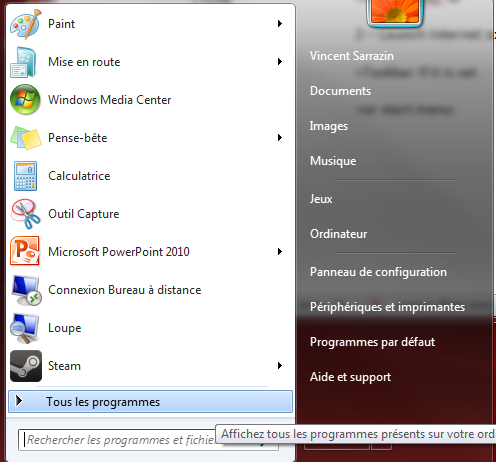Open Vincent Sarrazin user folder
The width and height of the screenshot is (496, 462).
tap(352, 56)
